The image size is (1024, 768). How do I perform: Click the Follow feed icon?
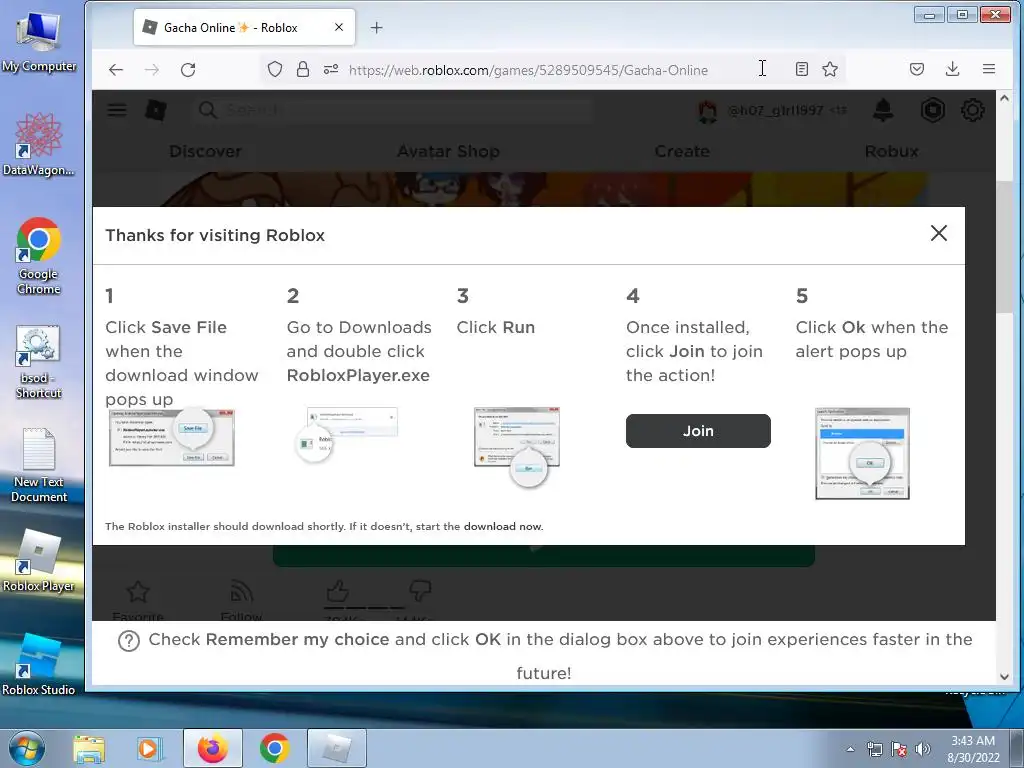[242, 592]
